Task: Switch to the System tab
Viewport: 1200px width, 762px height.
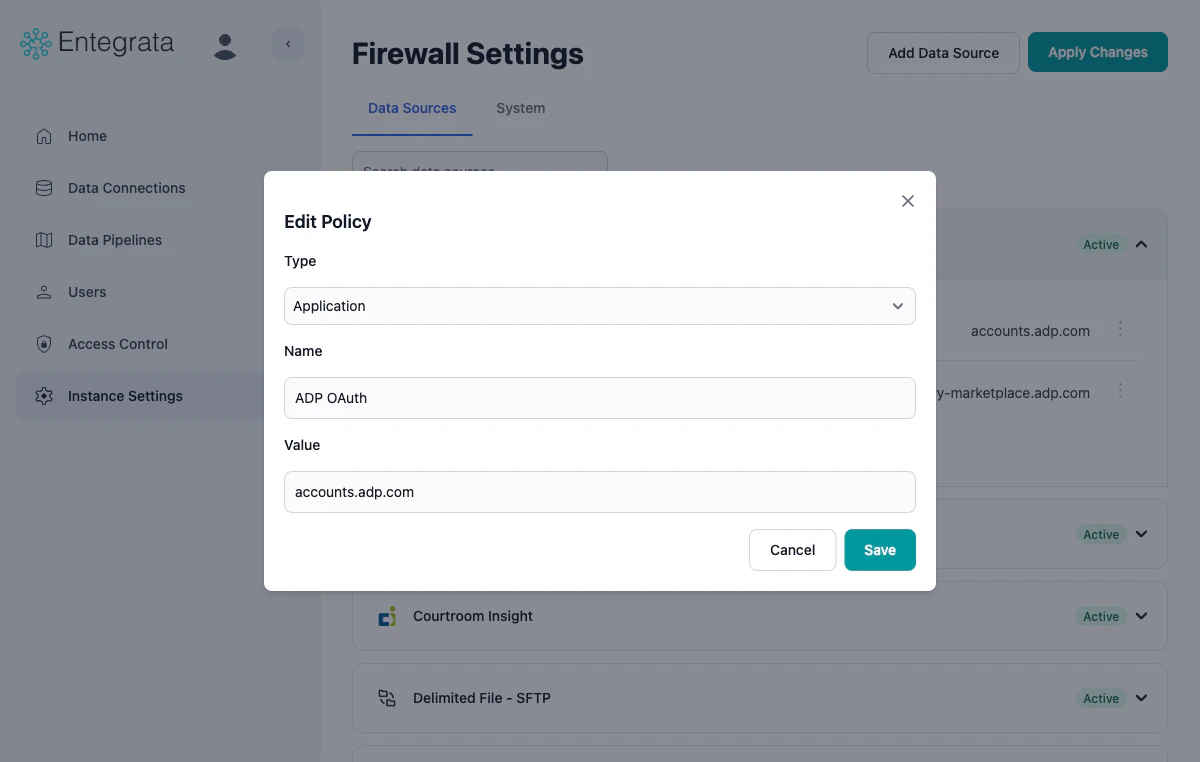Action: 520,108
